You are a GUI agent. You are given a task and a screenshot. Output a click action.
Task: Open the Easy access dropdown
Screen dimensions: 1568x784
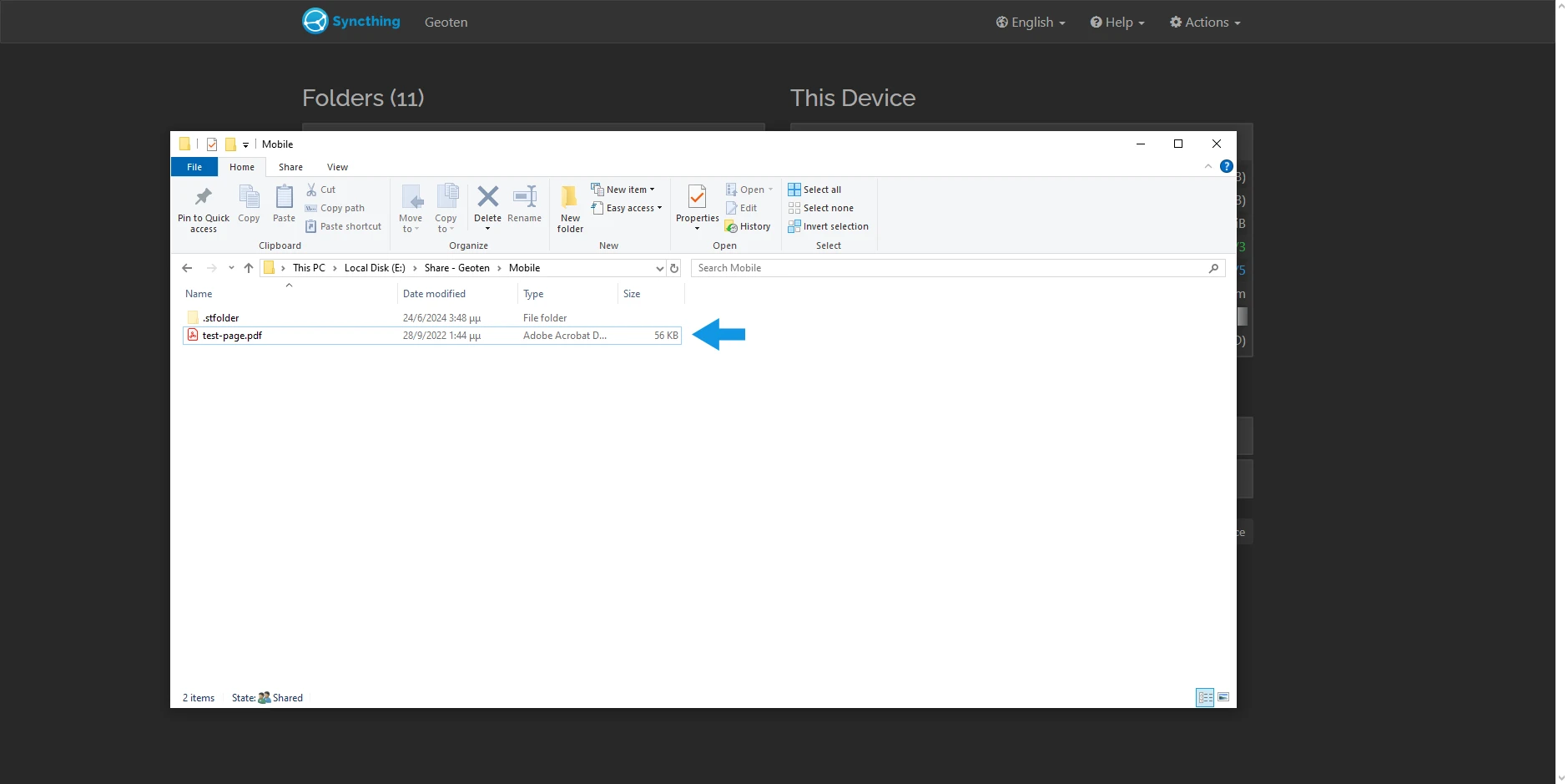[x=628, y=208]
